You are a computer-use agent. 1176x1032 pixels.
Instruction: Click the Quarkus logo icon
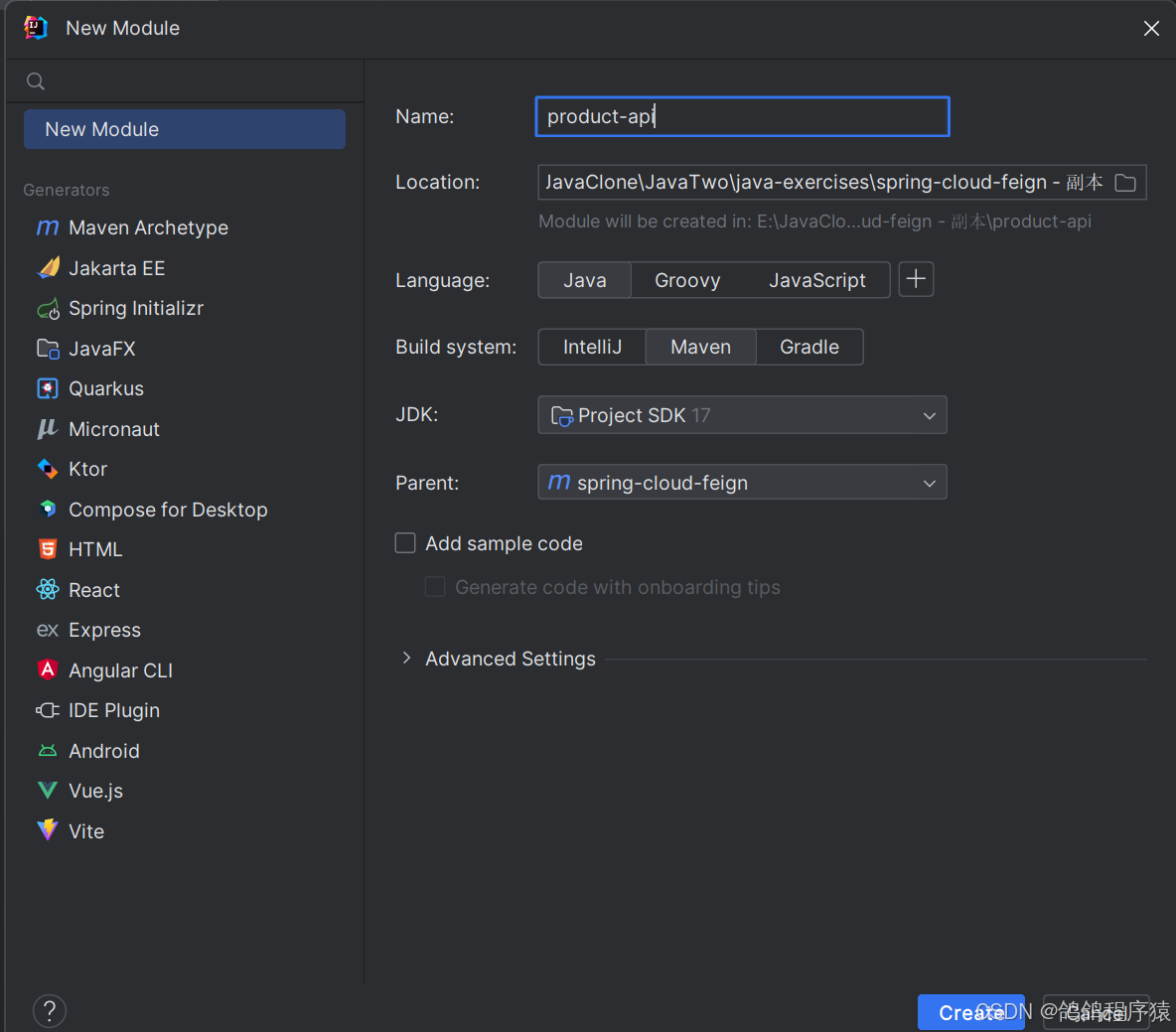[48, 388]
